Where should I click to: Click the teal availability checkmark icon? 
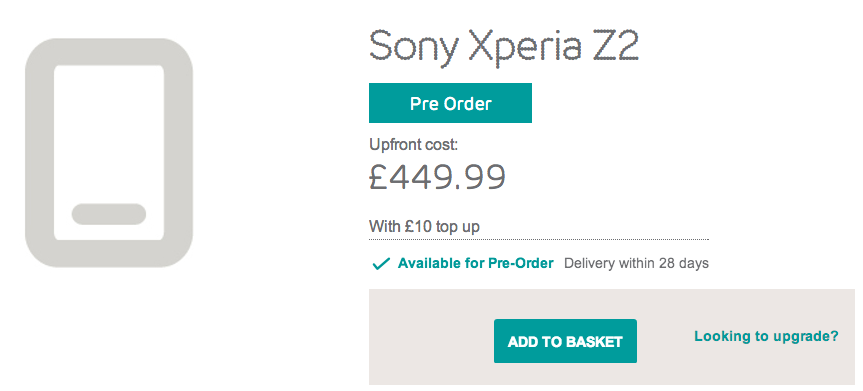[x=381, y=264]
